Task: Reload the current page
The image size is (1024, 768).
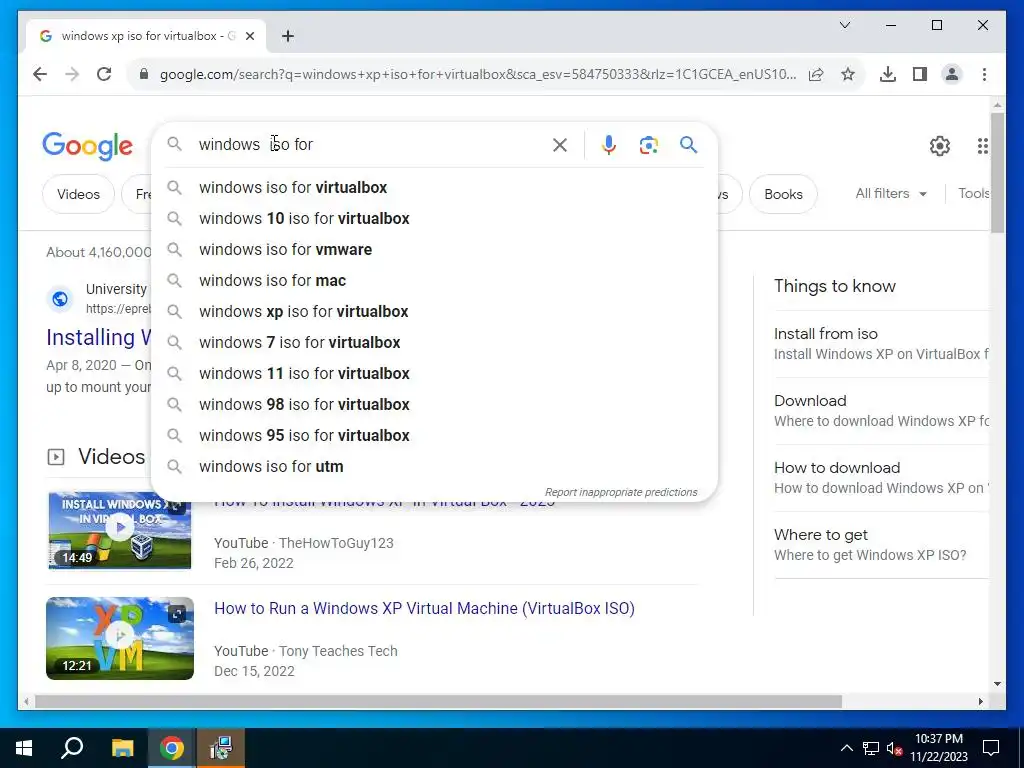Action: [x=104, y=74]
